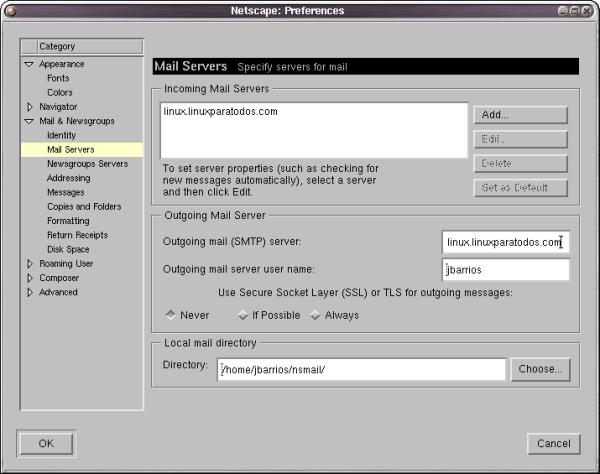The width and height of the screenshot is (600, 474).
Task: Select Identity under Mail & Newsgroups
Action: (61, 135)
